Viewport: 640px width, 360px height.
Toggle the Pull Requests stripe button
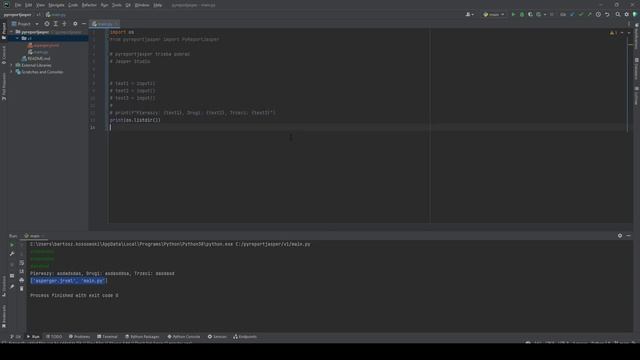tap(4, 87)
